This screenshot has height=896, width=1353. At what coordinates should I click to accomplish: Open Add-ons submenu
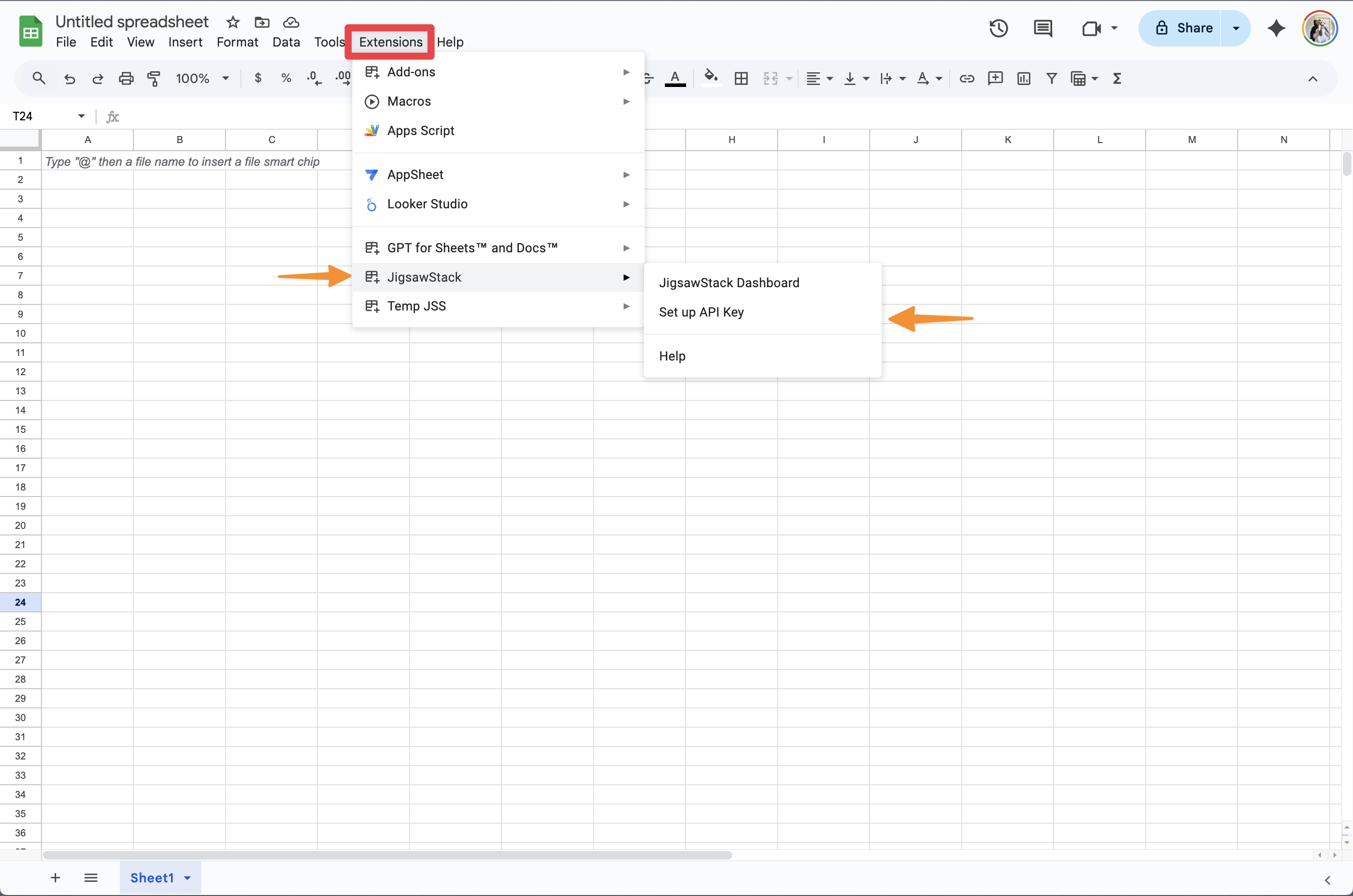[498, 72]
